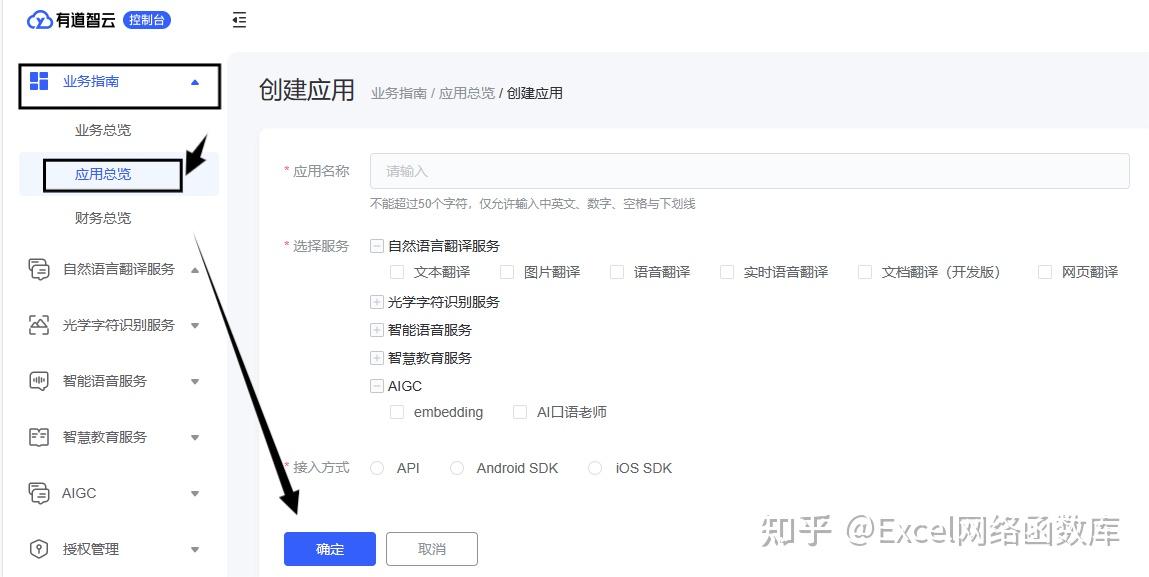Open 应用总览 in the sidebar
Viewport: 1149px width, 577px height.
[x=103, y=174]
